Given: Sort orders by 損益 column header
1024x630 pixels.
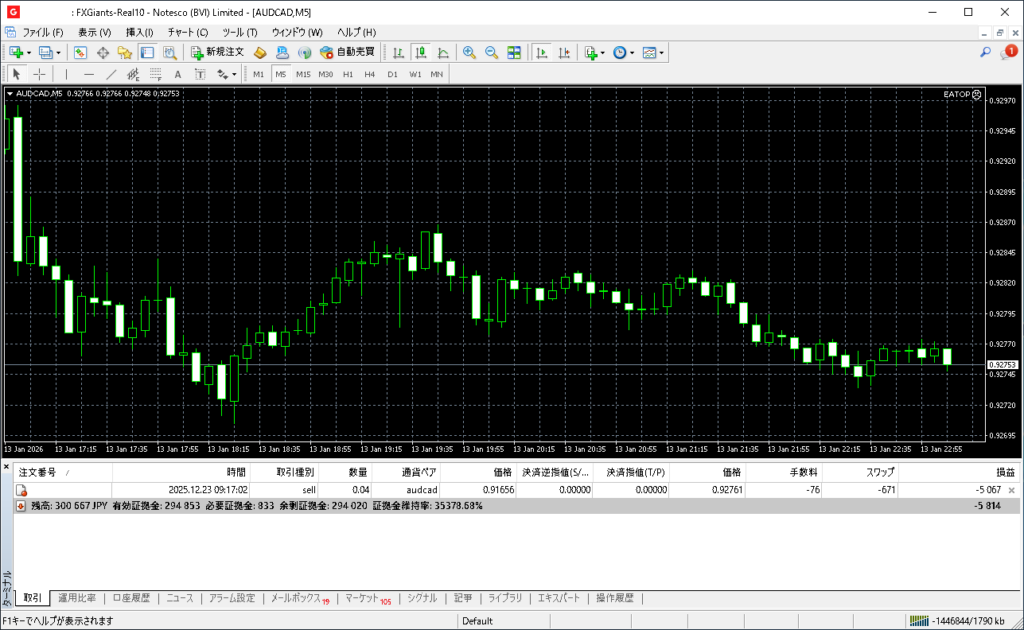Looking at the screenshot, I should [x=1003, y=471].
